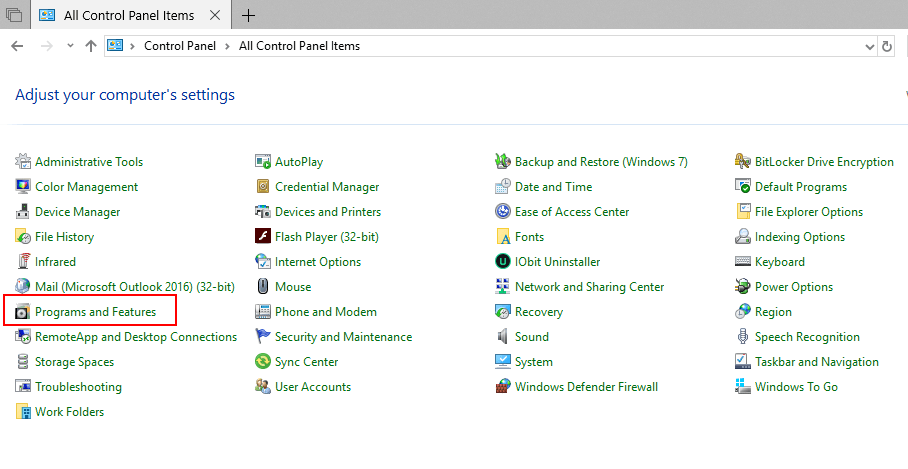Click the BitLocker Drive Encryption icon
This screenshot has height=469, width=908.
[x=744, y=162]
